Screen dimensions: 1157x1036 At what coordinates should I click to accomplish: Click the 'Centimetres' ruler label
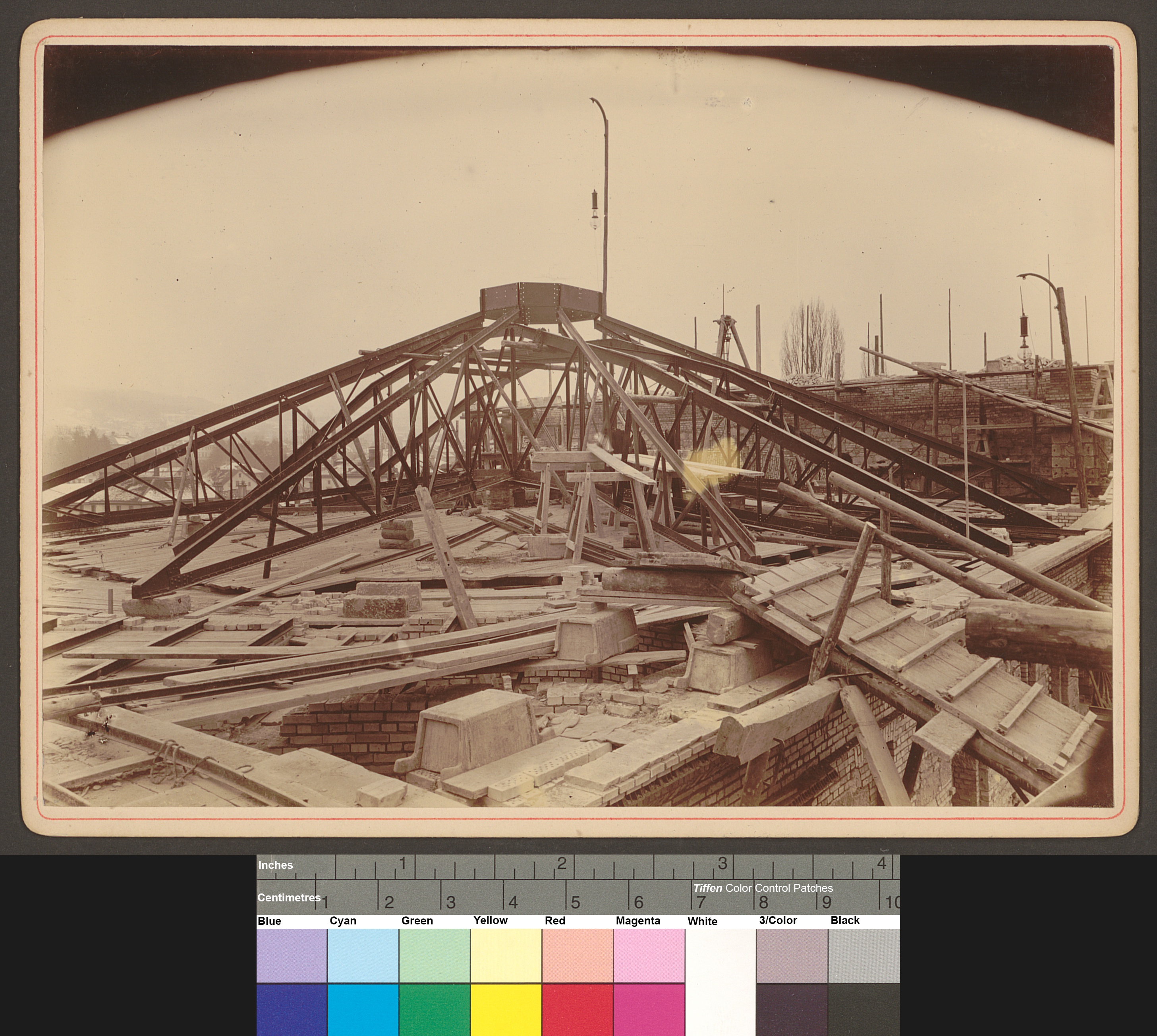click(x=289, y=898)
